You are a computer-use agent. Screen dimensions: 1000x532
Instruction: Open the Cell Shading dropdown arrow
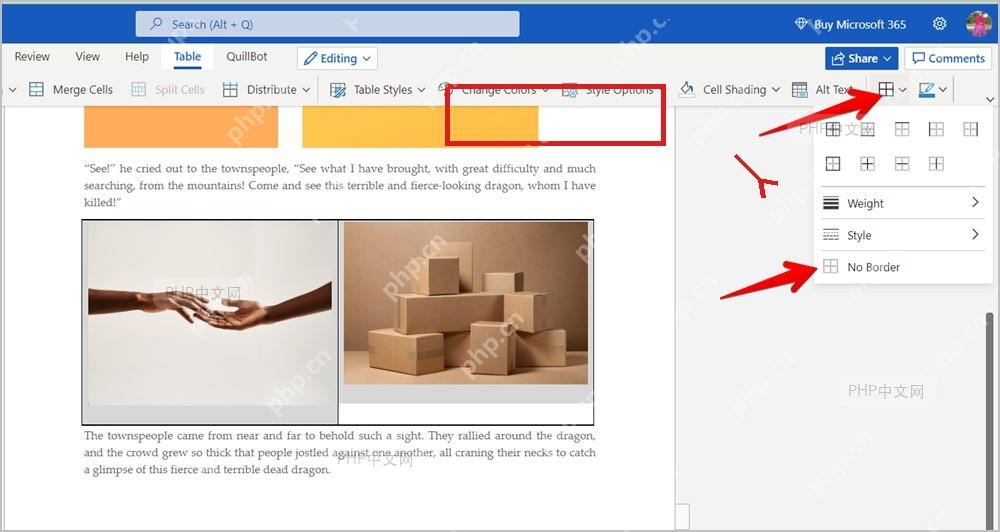tap(776, 90)
